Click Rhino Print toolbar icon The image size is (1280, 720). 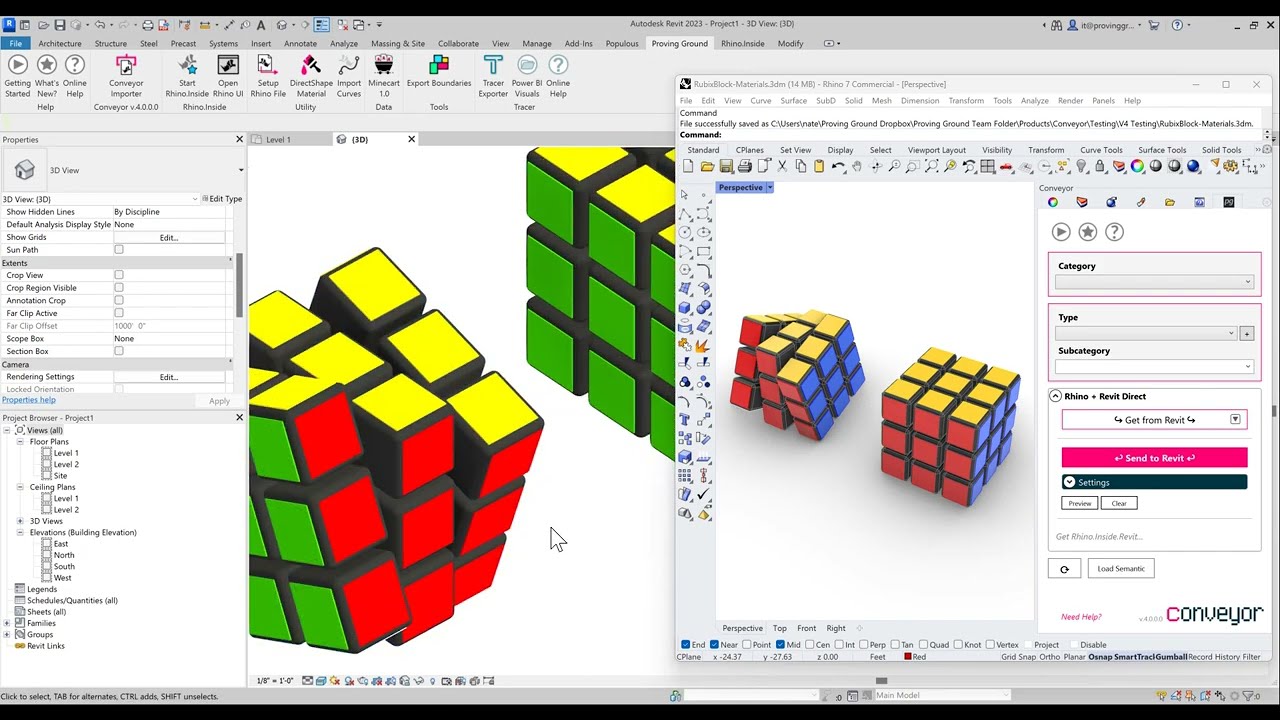[745, 167]
